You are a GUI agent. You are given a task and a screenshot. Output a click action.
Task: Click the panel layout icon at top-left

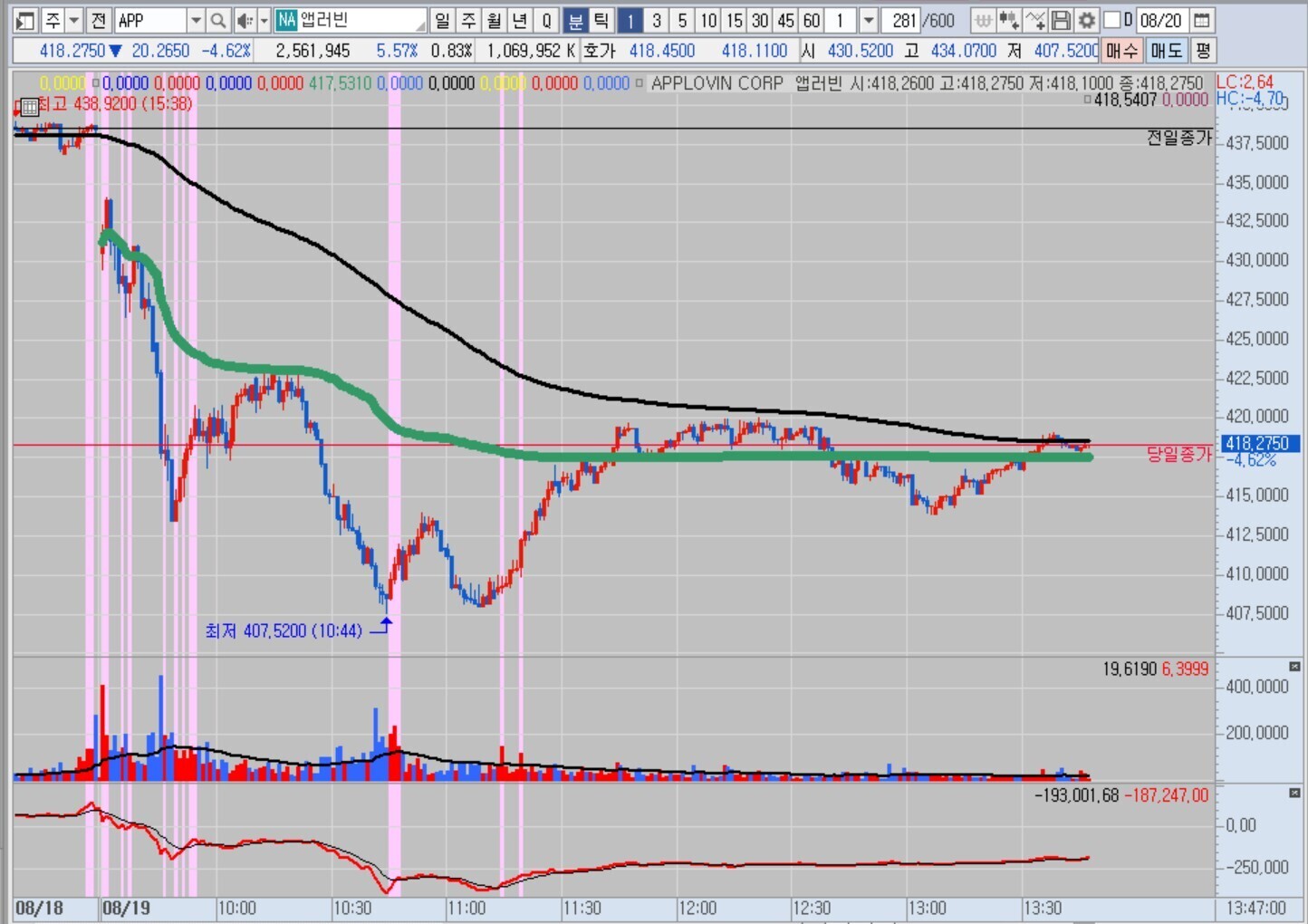pos(24,20)
